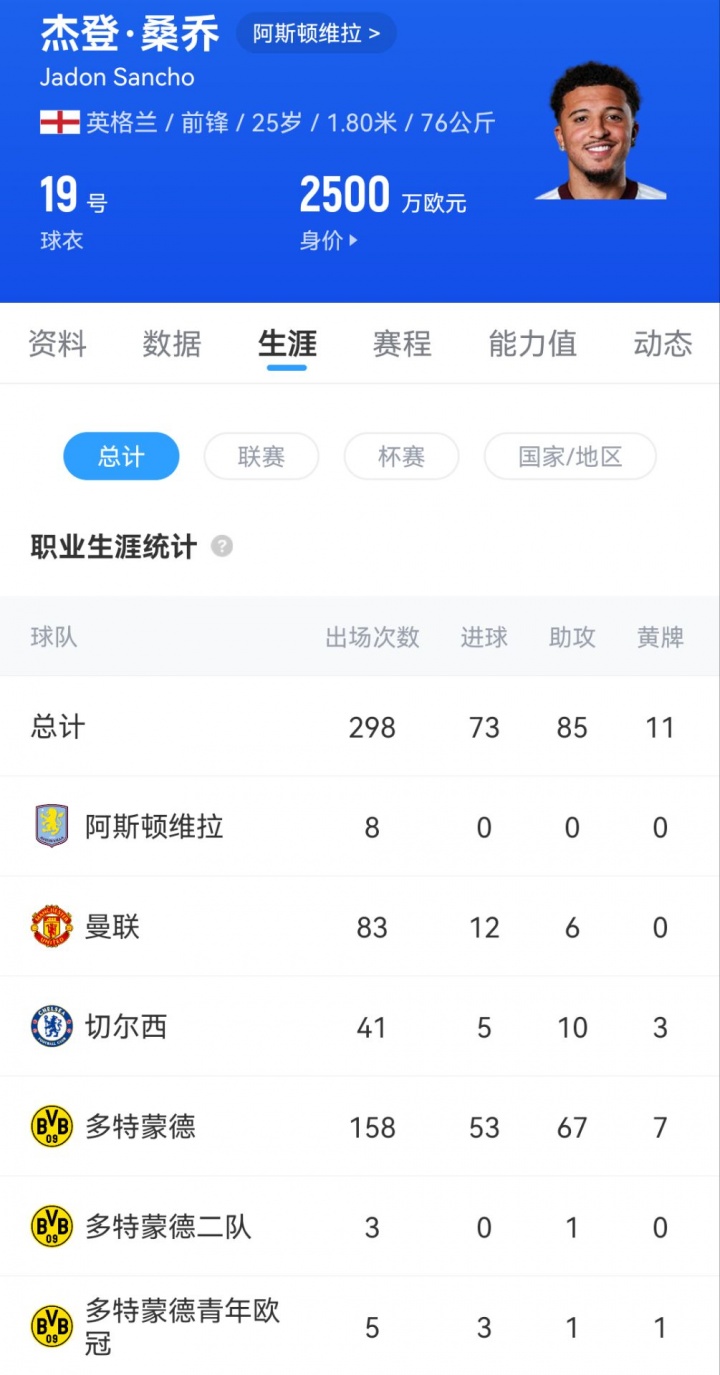The image size is (720, 1375).
Task: Click the Aston Villa club crest icon
Action: pos(52,826)
